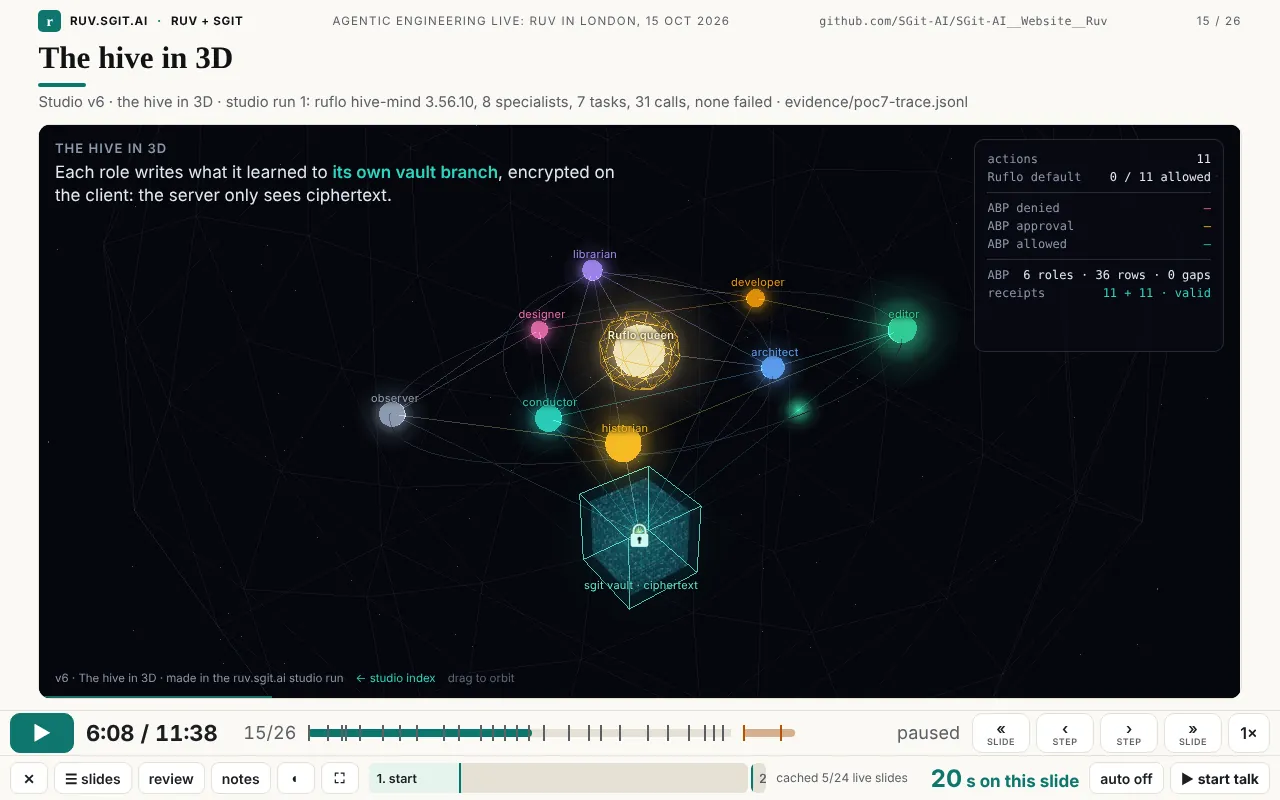1280x800 pixels.
Task: Jump to next slide button
Action: pos(1193,733)
